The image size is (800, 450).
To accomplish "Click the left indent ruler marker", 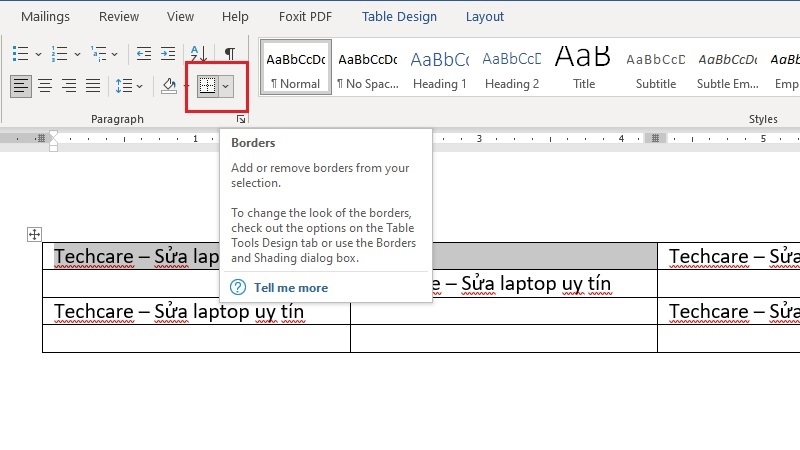I will click(54, 147).
